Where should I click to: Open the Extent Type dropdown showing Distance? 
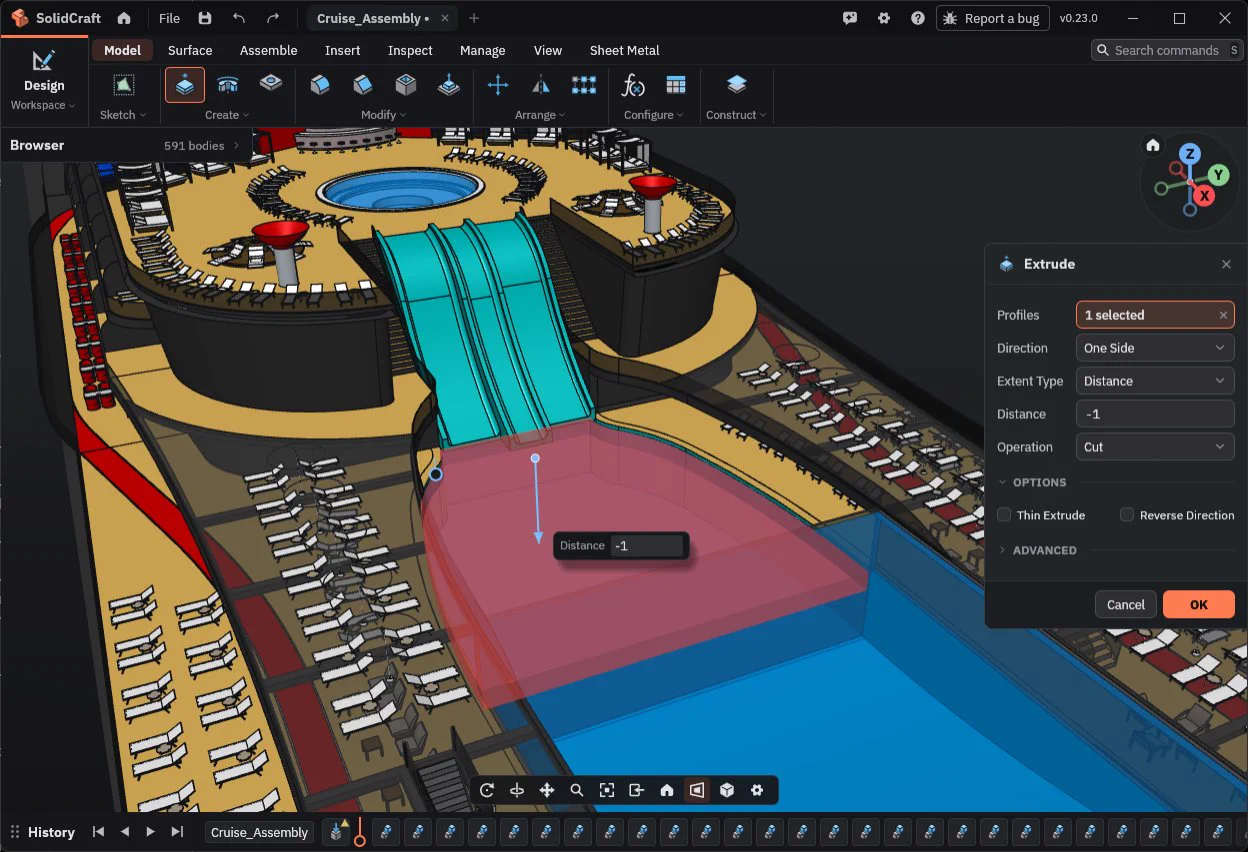coord(1155,381)
